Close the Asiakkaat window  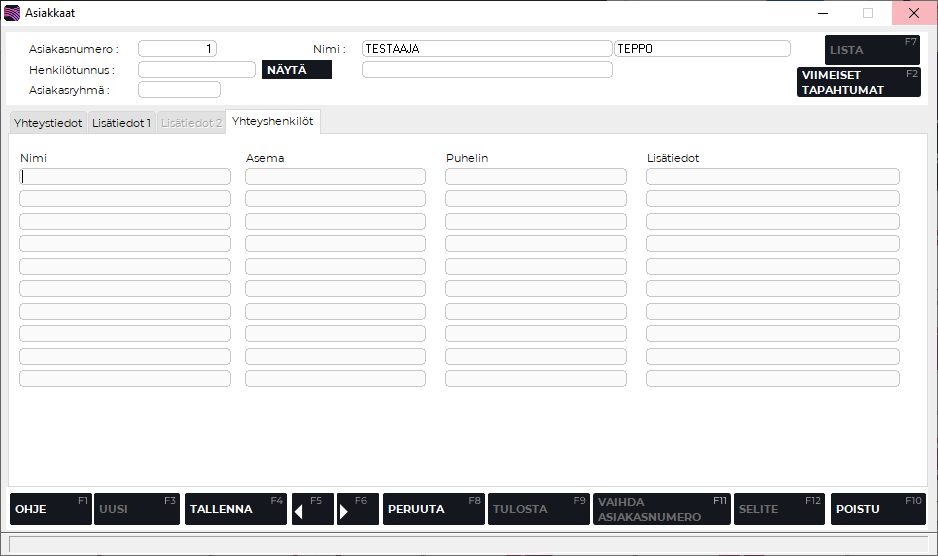tap(913, 13)
